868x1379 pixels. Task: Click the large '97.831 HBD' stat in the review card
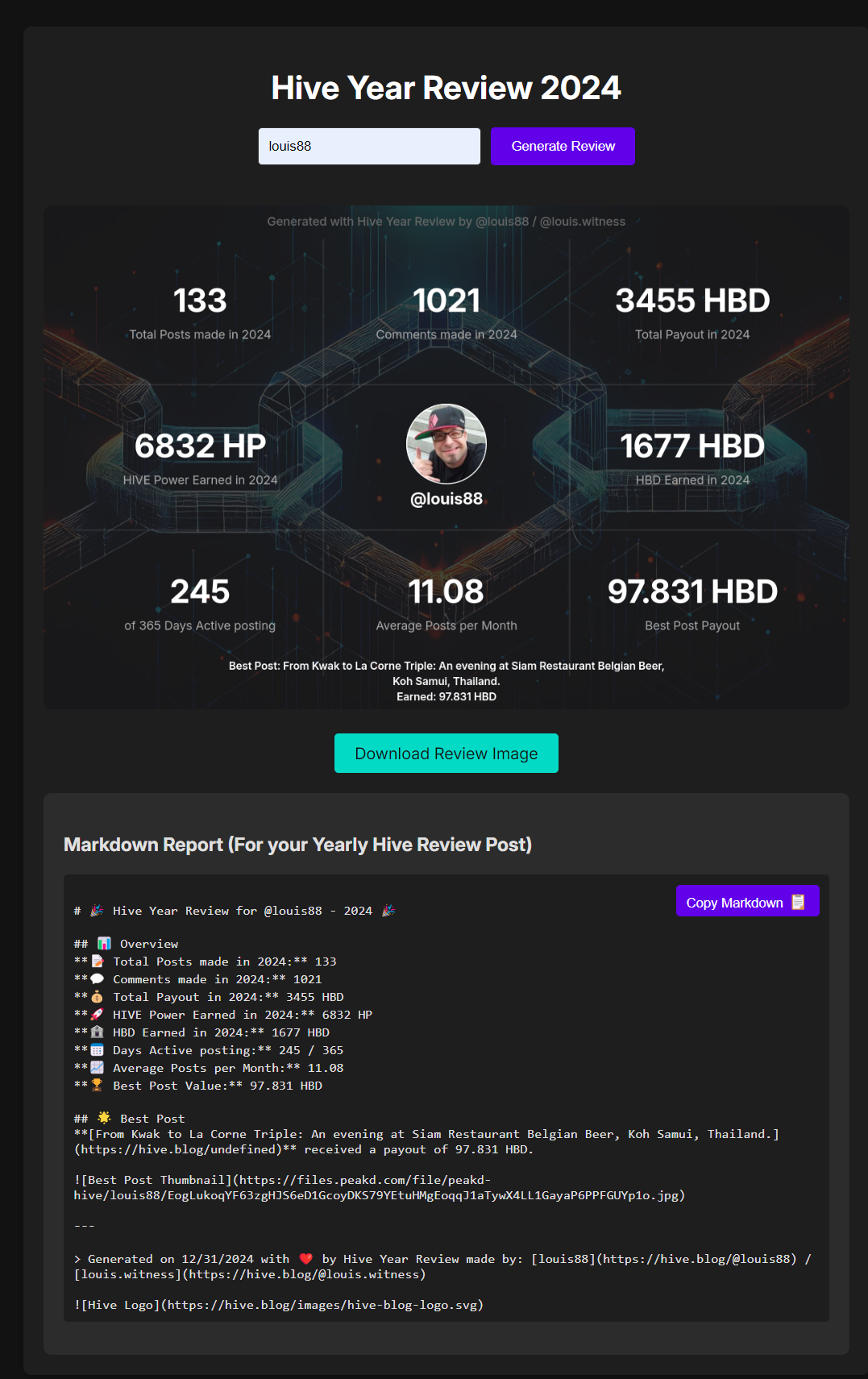[x=692, y=592]
